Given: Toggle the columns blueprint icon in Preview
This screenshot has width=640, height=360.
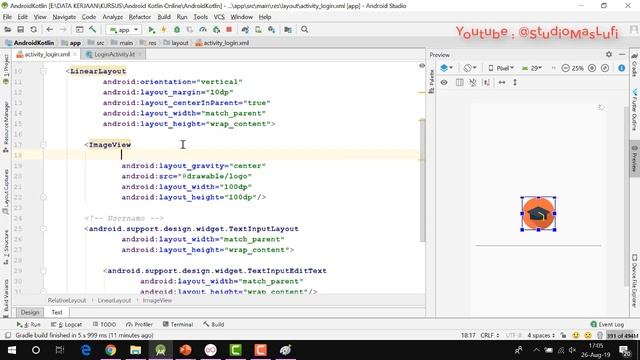Looking at the screenshot, I should click(x=459, y=82).
